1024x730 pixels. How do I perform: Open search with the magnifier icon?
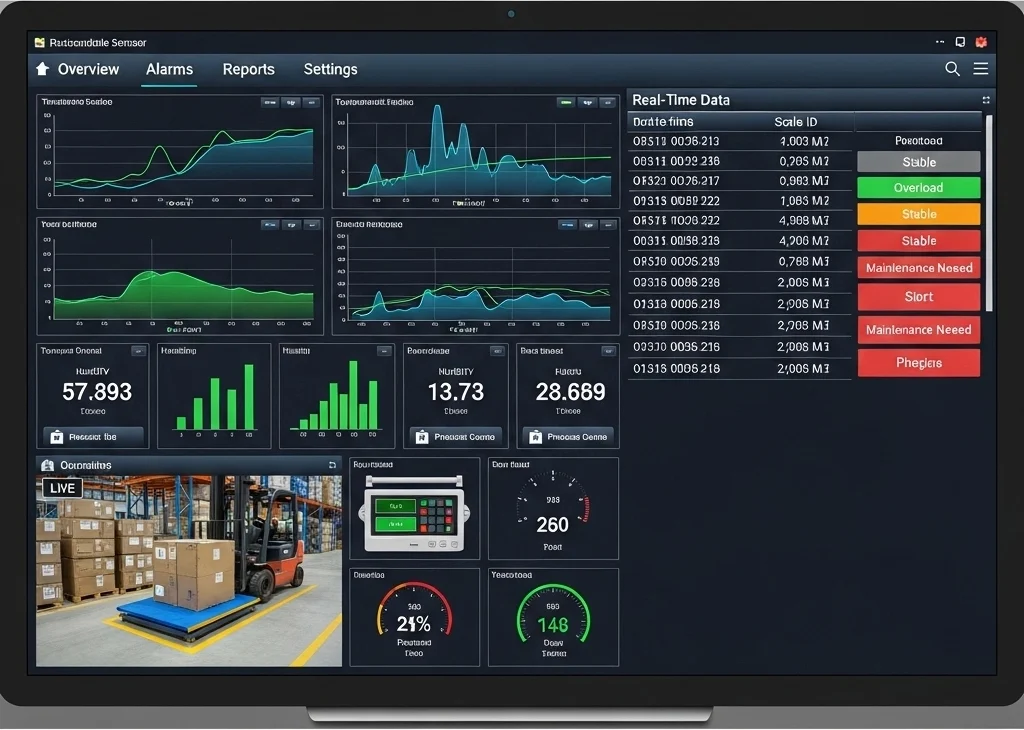pos(952,69)
